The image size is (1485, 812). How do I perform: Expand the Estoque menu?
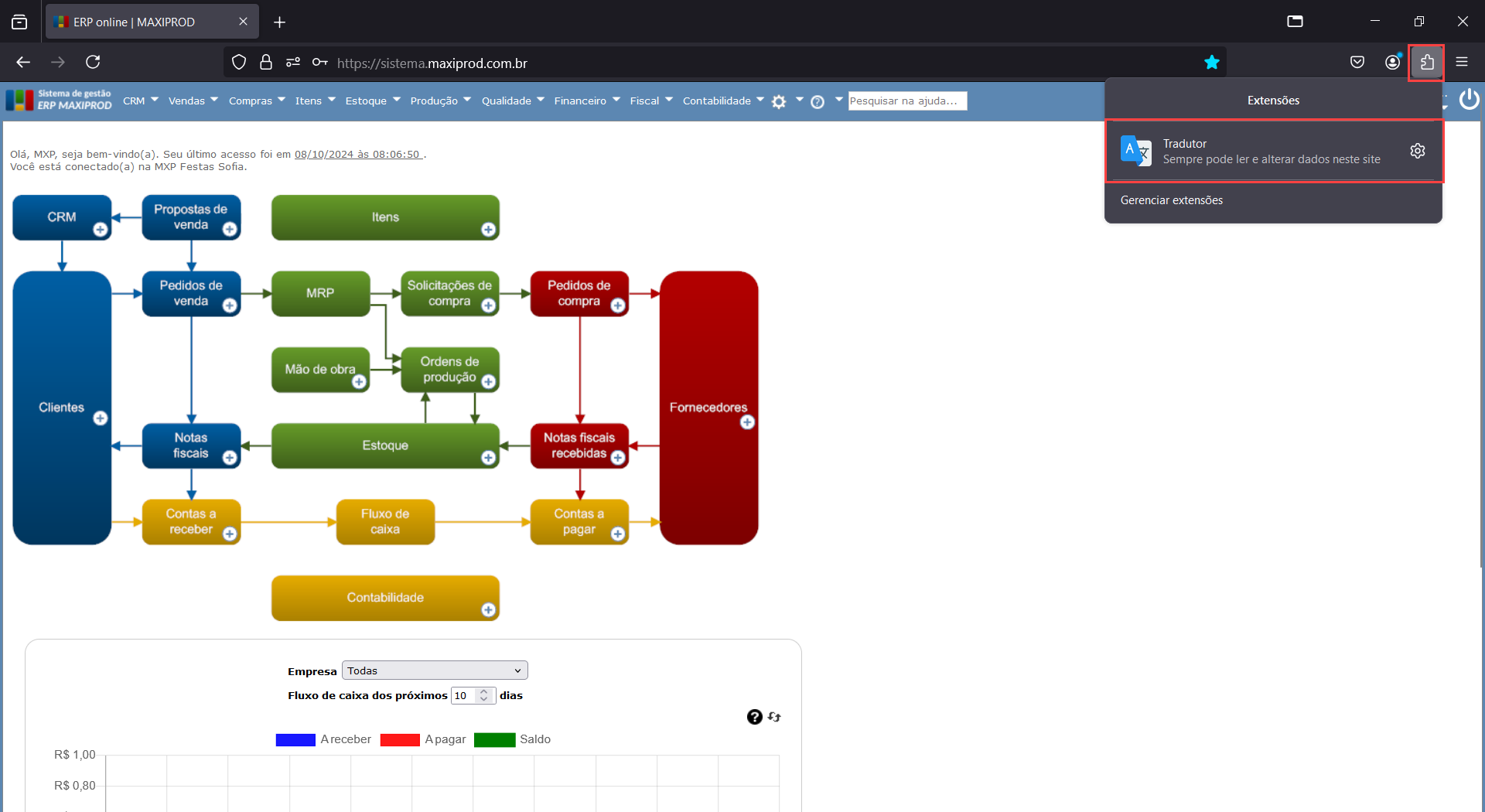click(373, 101)
